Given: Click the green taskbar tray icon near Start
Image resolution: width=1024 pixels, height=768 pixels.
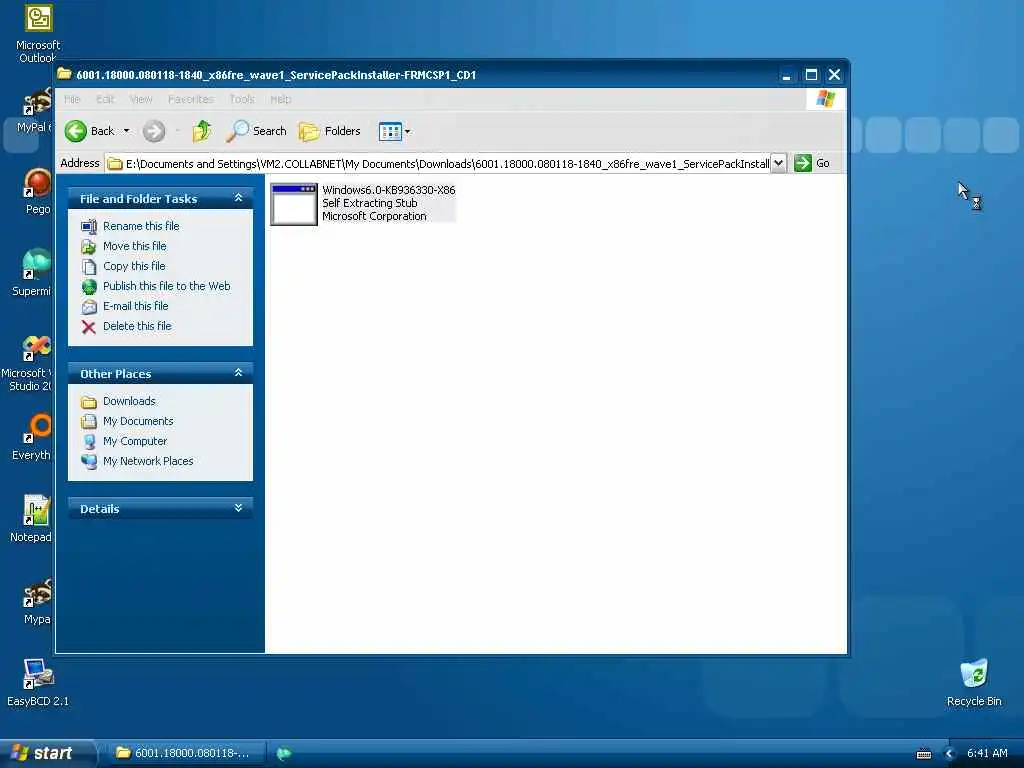Looking at the screenshot, I should [x=284, y=754].
